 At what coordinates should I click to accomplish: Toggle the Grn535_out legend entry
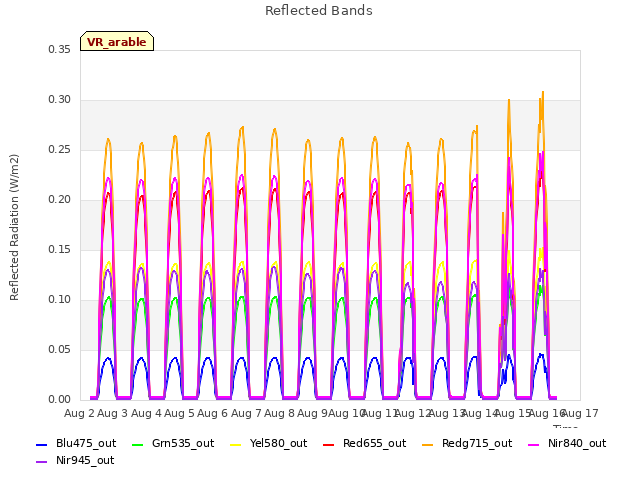[173, 443]
